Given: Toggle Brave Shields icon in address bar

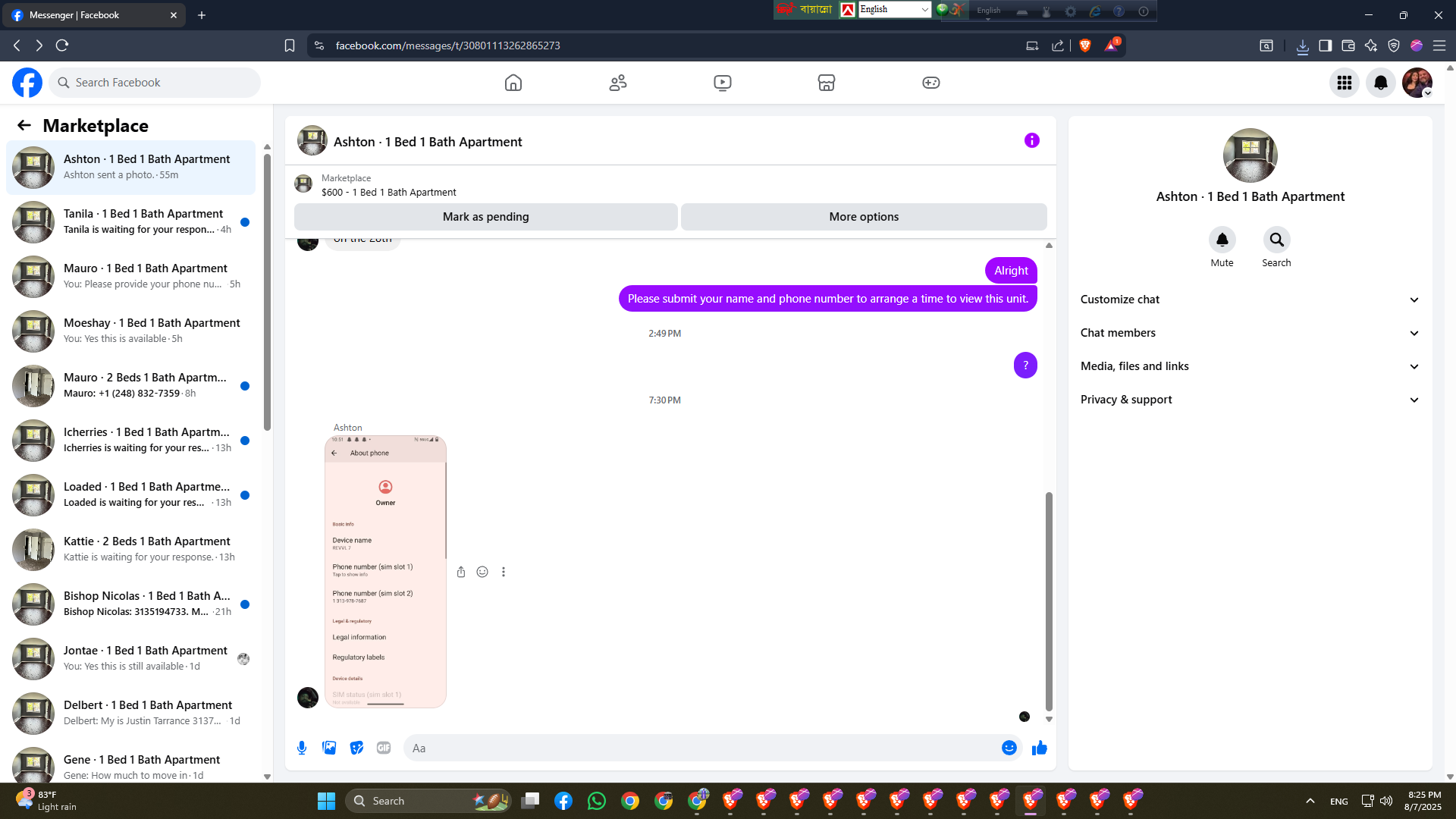Looking at the screenshot, I should pos(1085,45).
